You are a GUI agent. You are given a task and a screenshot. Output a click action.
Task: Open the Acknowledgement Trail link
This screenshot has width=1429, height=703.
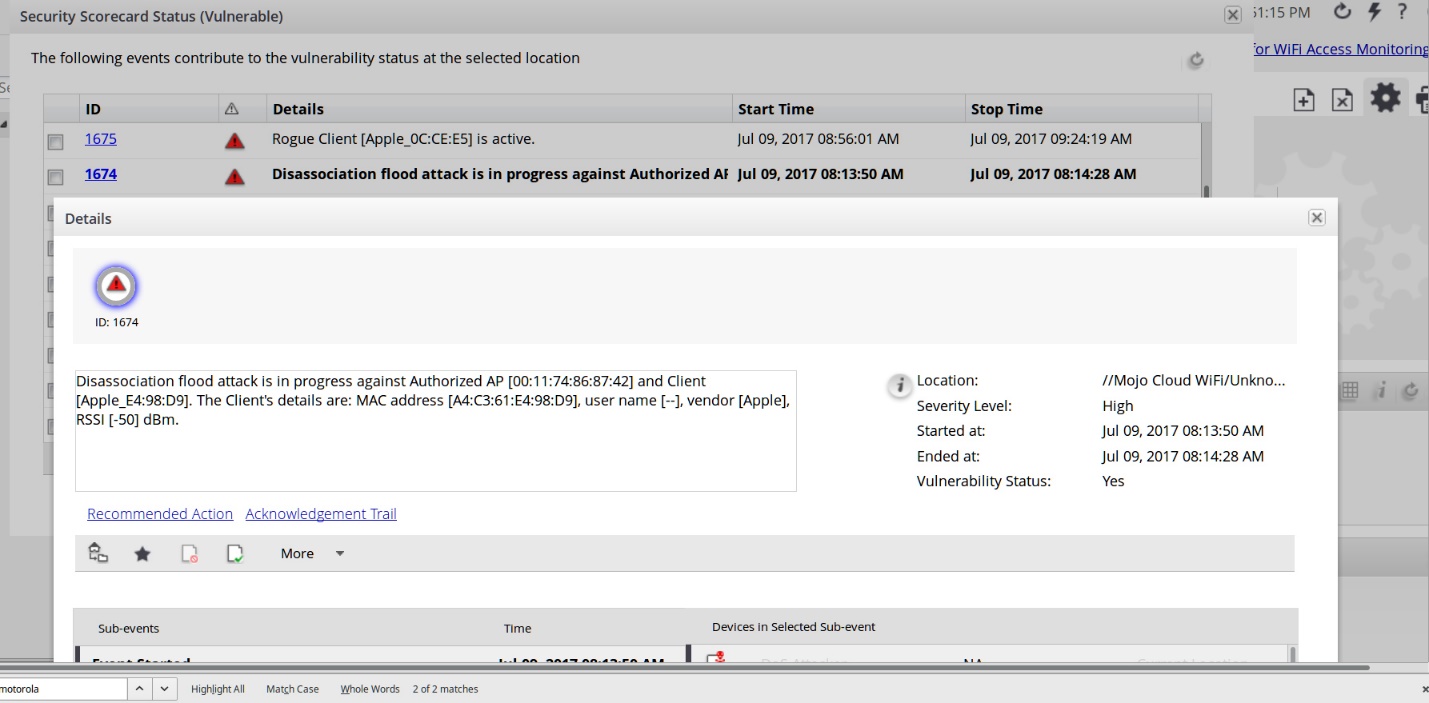(x=321, y=514)
